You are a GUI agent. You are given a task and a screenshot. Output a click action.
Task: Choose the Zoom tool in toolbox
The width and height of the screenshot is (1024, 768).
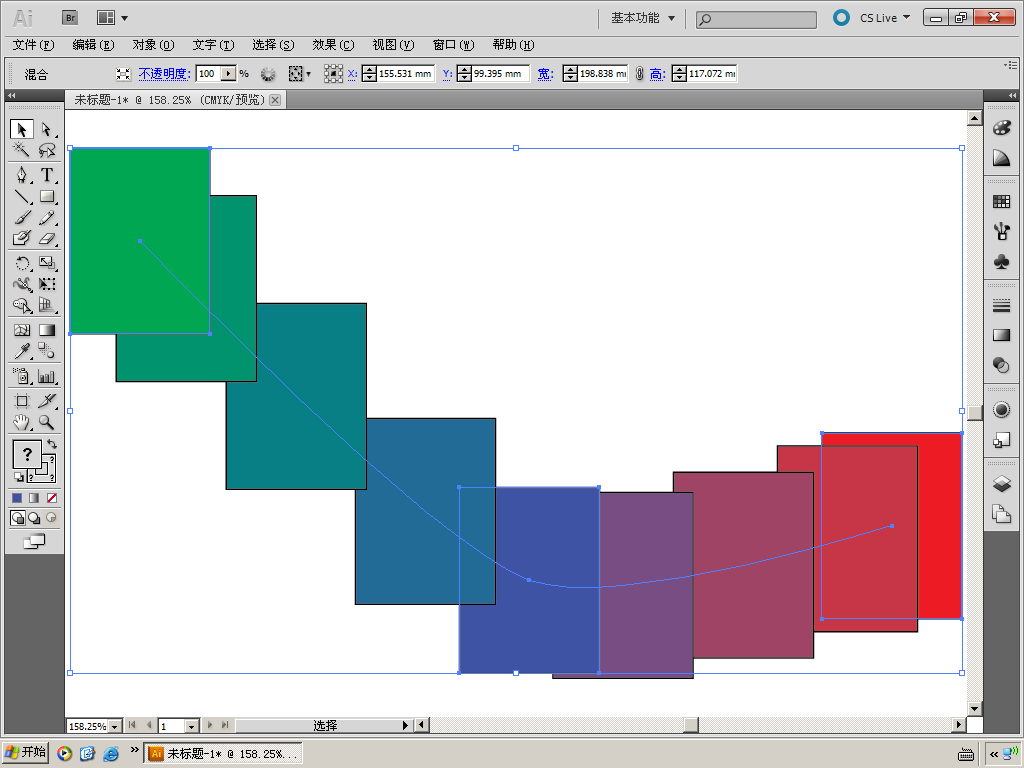[x=46, y=422]
